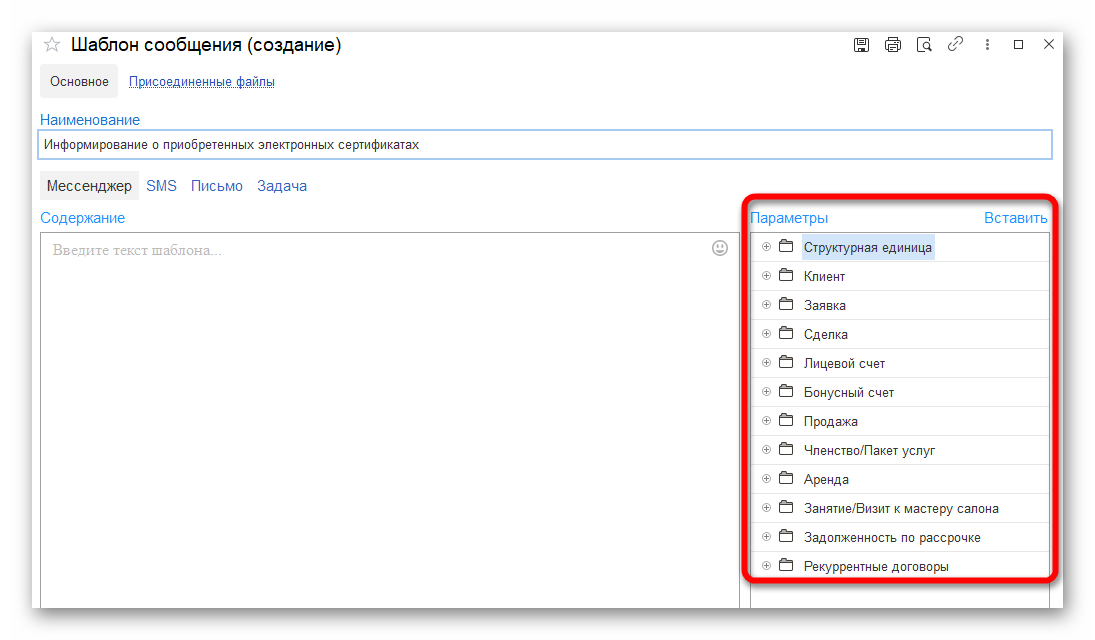Maximize the Шаблон сообщения window
Viewport: 1095px width, 640px height.
(x=1018, y=45)
